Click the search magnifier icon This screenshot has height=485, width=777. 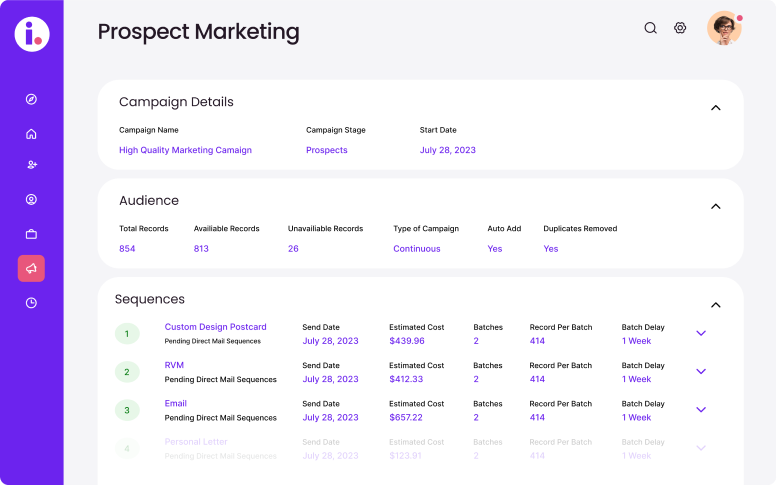[650, 28]
